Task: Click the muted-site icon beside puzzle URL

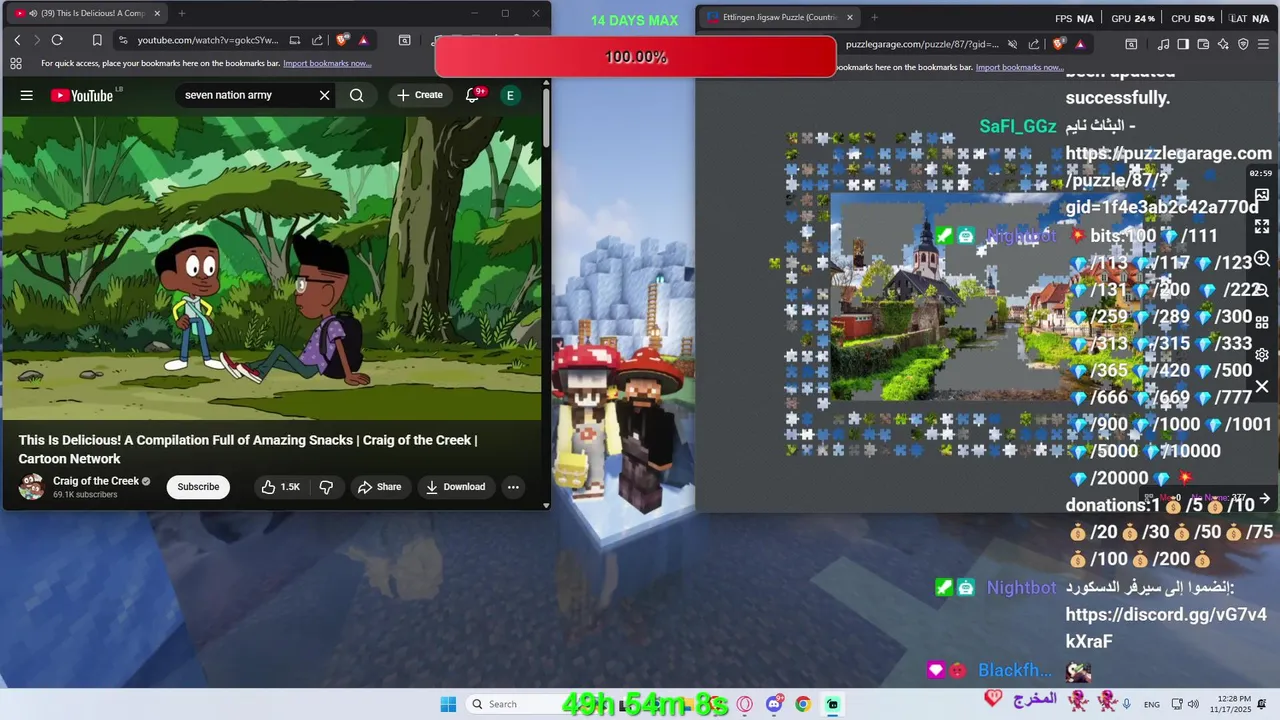Action: [1012, 44]
